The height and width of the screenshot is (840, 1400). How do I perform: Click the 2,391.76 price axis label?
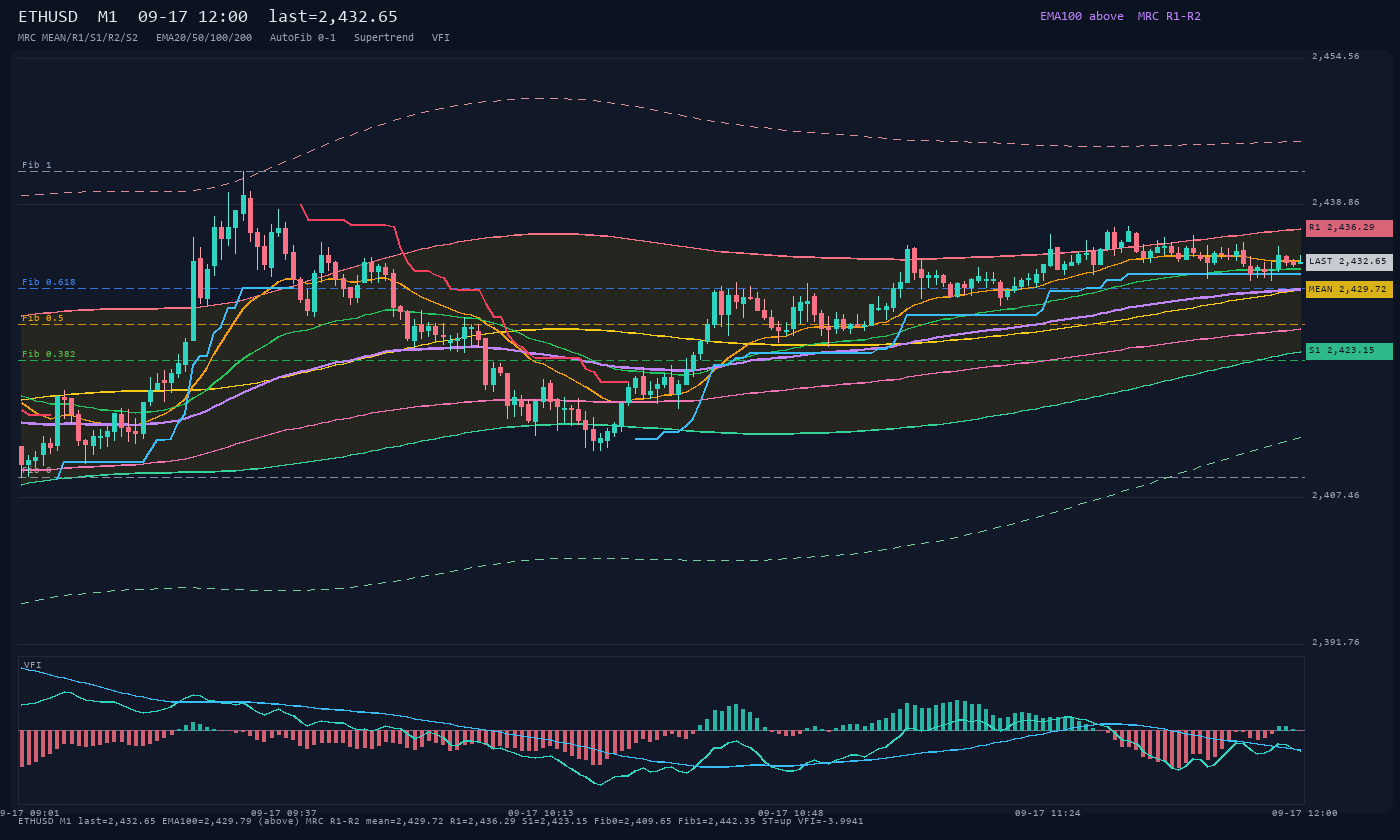[1335, 642]
